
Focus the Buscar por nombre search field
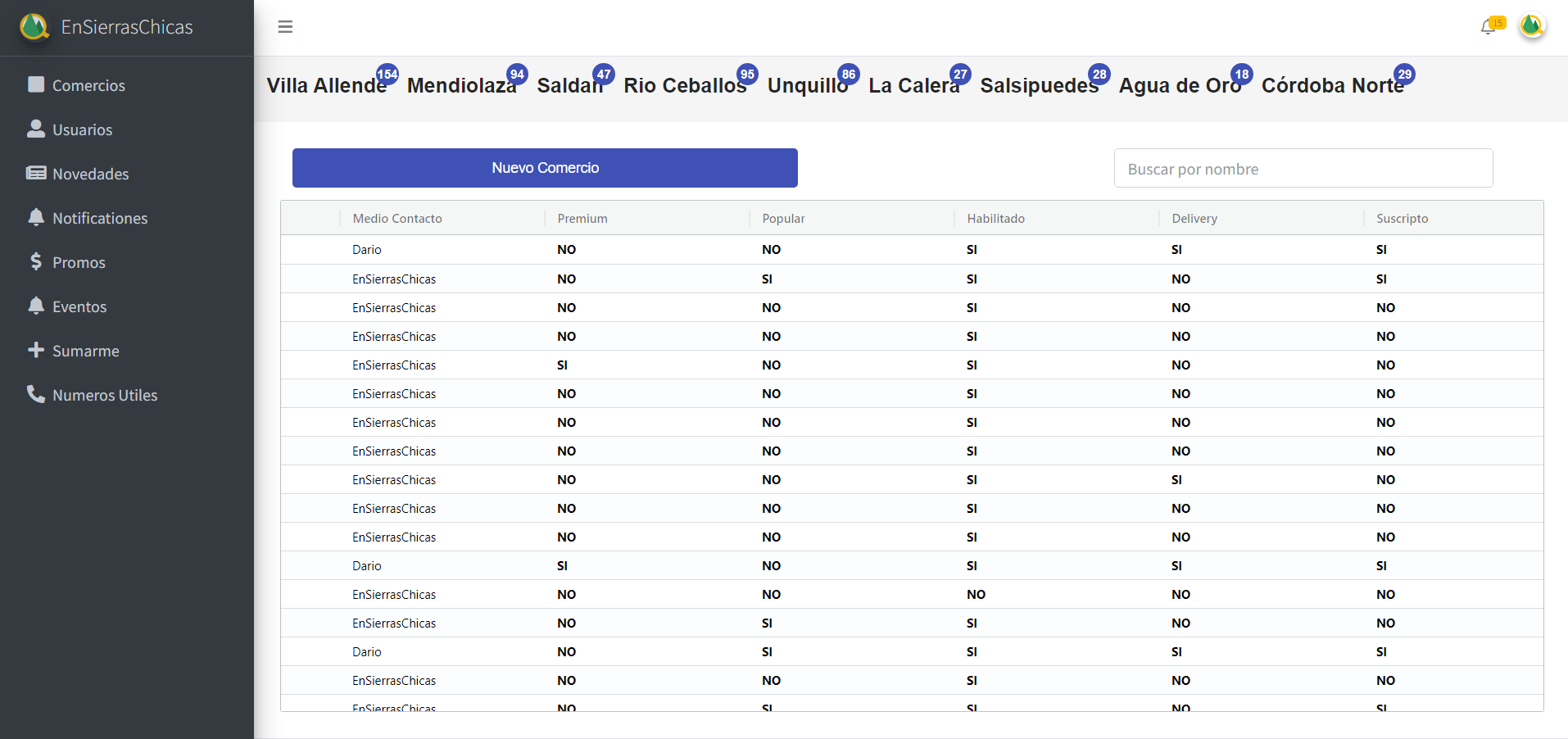tap(1303, 169)
